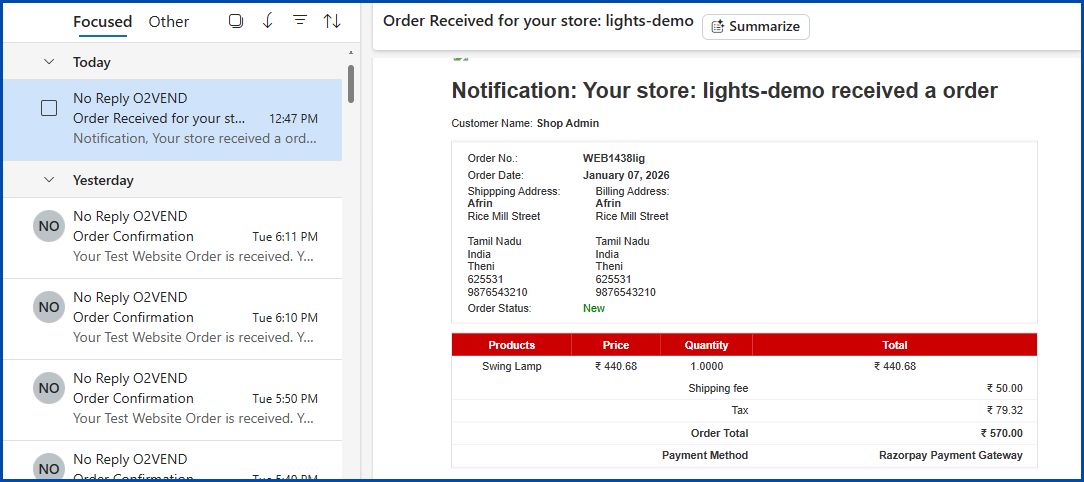Screen dimensions: 1084x482
Task: Click the select-all messages icon
Action: (236, 21)
